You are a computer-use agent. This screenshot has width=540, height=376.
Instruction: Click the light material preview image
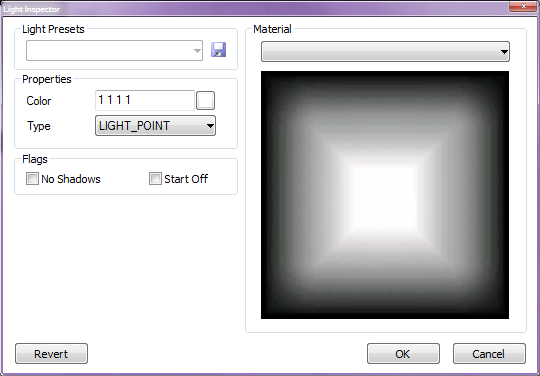pos(385,195)
